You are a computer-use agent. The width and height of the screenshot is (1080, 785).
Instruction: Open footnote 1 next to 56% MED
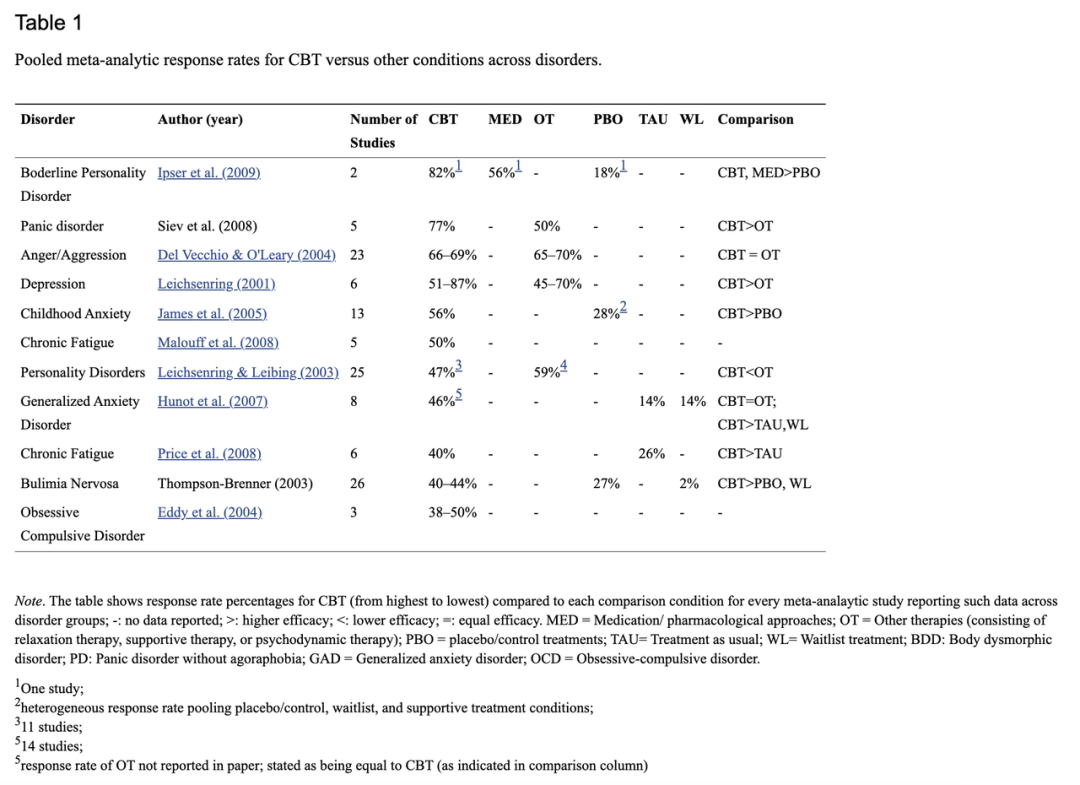(x=519, y=166)
